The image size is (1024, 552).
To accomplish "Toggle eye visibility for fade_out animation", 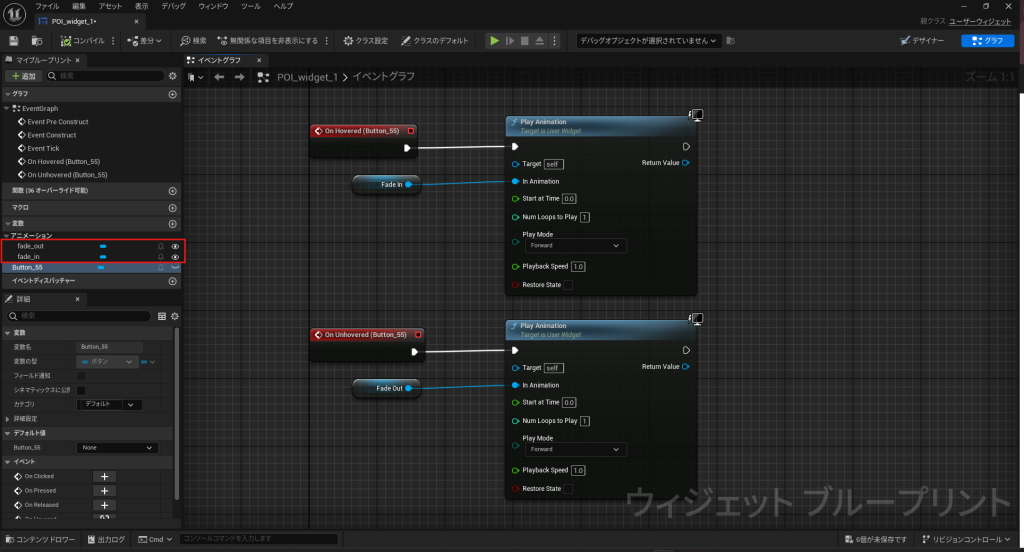I will pyautogui.click(x=175, y=246).
